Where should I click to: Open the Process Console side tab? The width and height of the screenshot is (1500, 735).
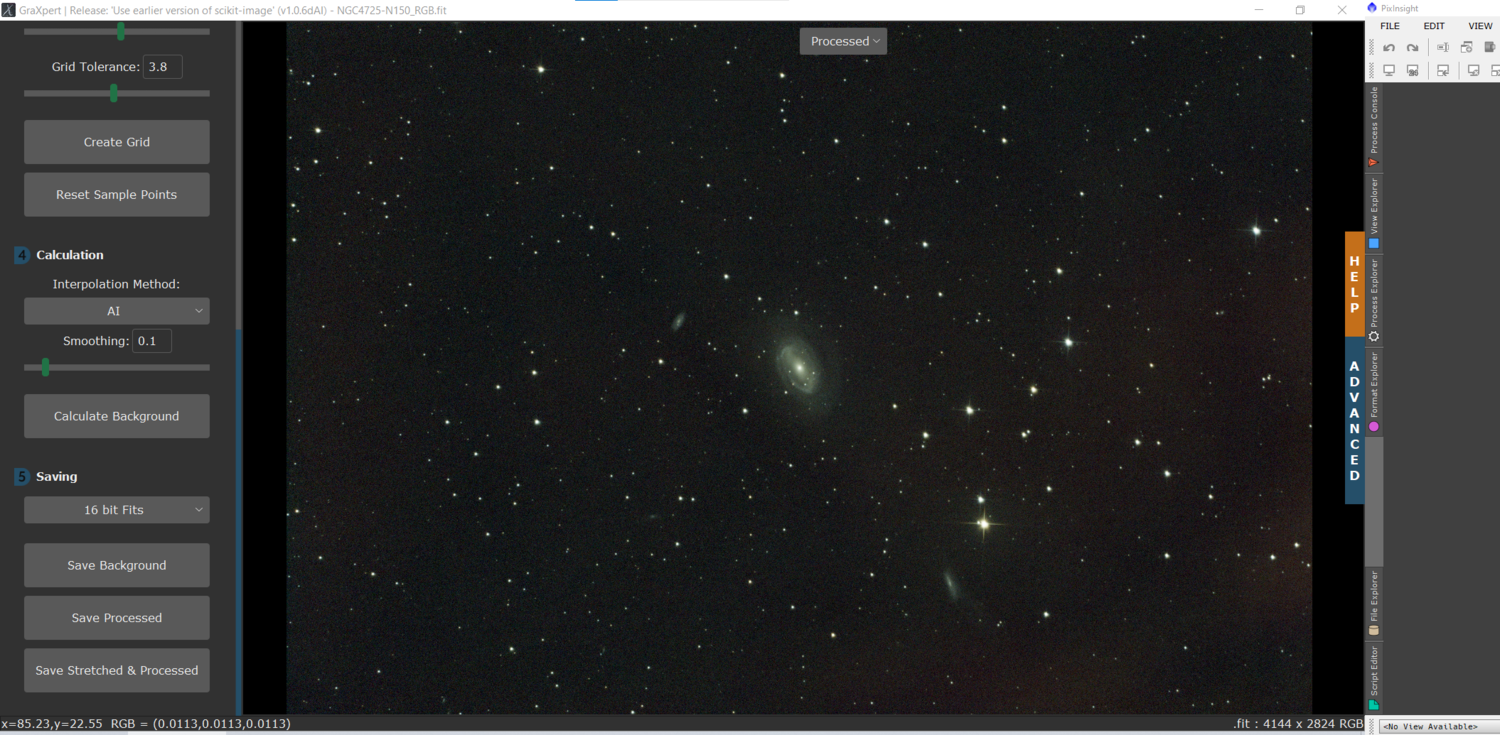point(1374,126)
